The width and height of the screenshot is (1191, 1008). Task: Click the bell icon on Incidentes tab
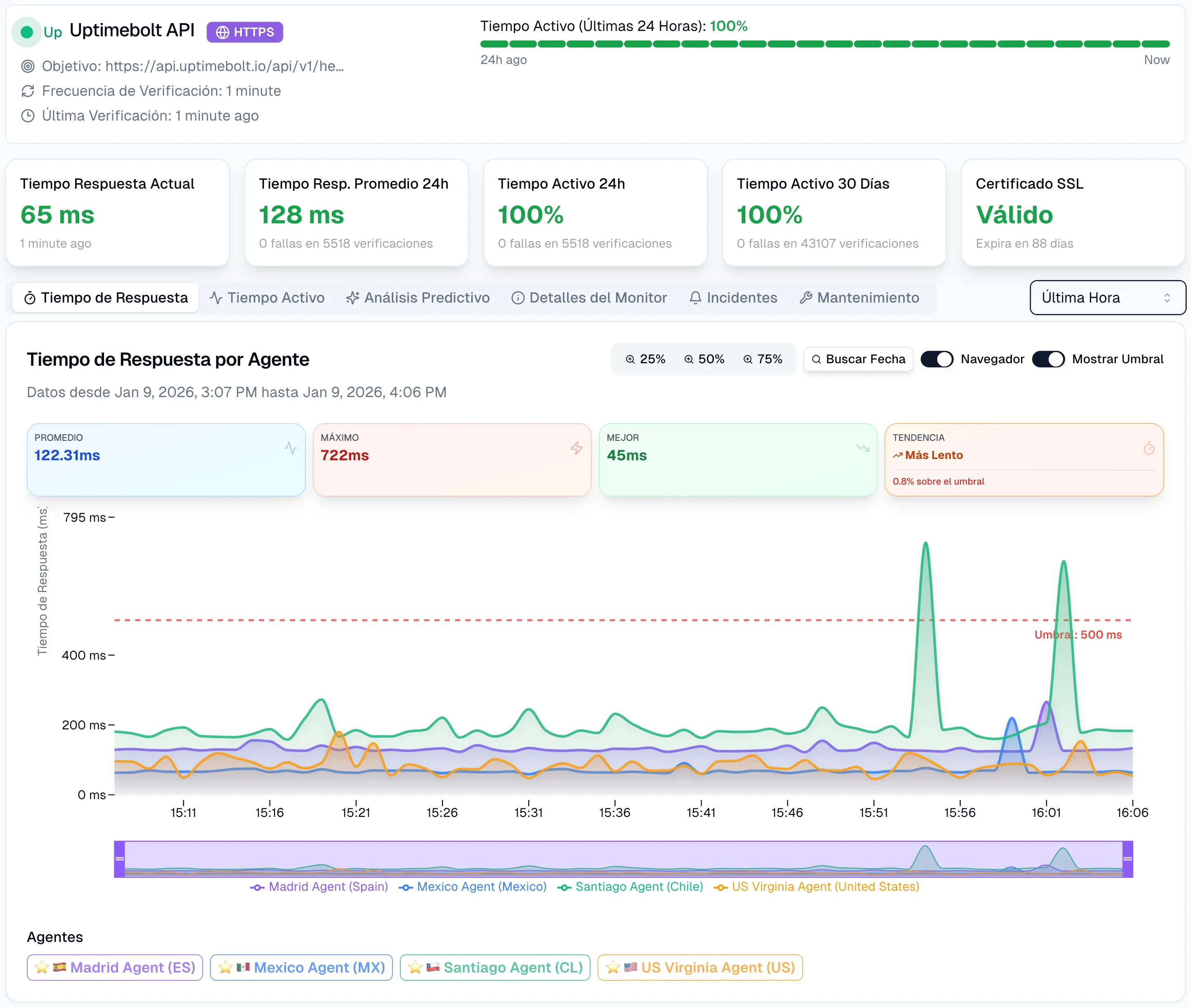tap(695, 298)
